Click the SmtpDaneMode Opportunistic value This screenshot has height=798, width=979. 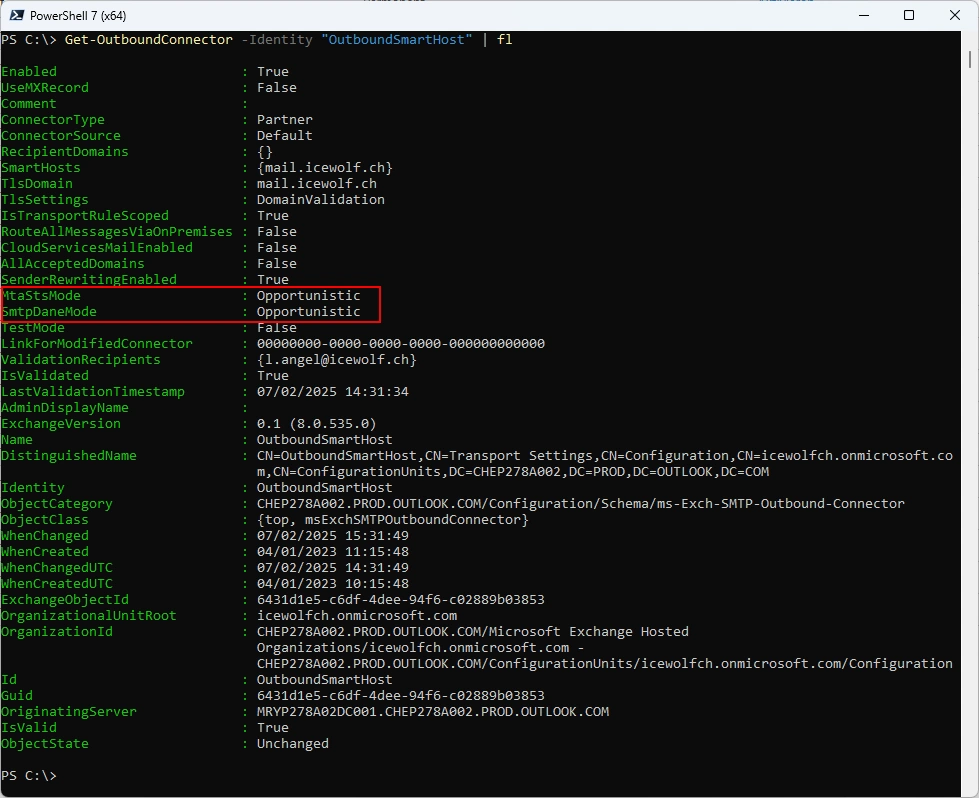click(308, 312)
